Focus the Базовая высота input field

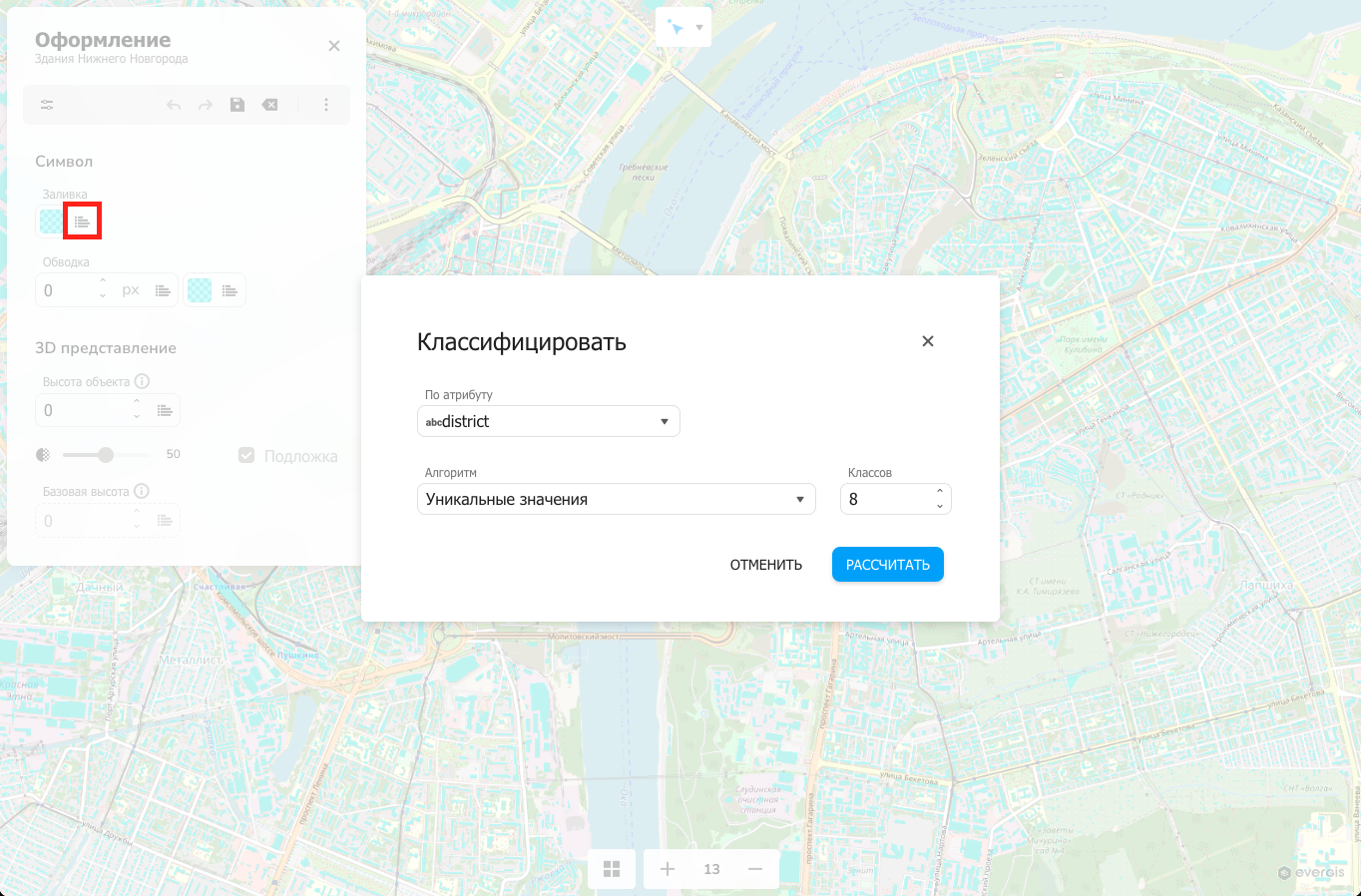click(84, 521)
